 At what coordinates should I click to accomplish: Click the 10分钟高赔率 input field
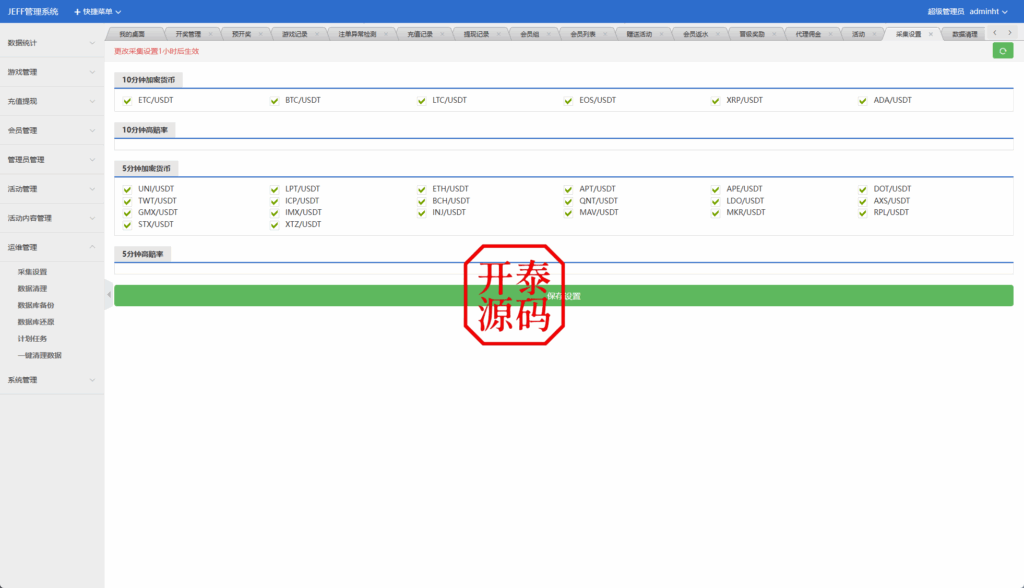(563, 145)
